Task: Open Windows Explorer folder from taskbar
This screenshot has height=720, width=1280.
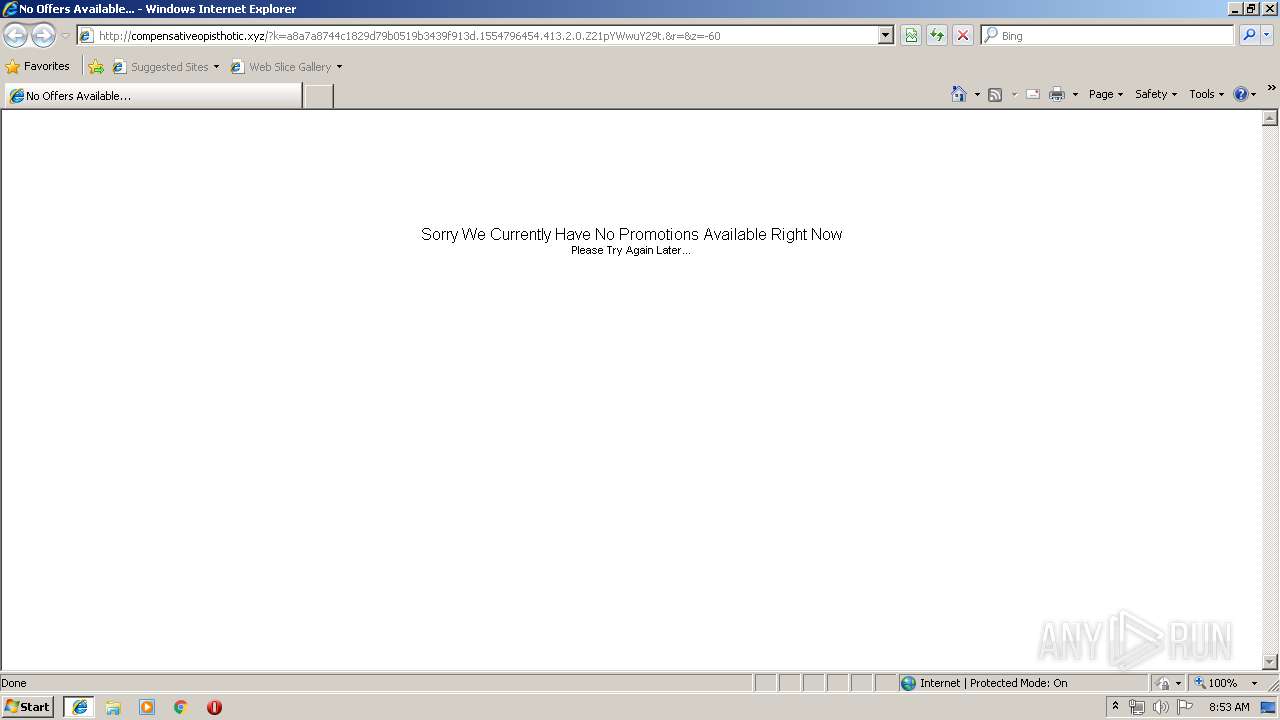Action: 113,707
